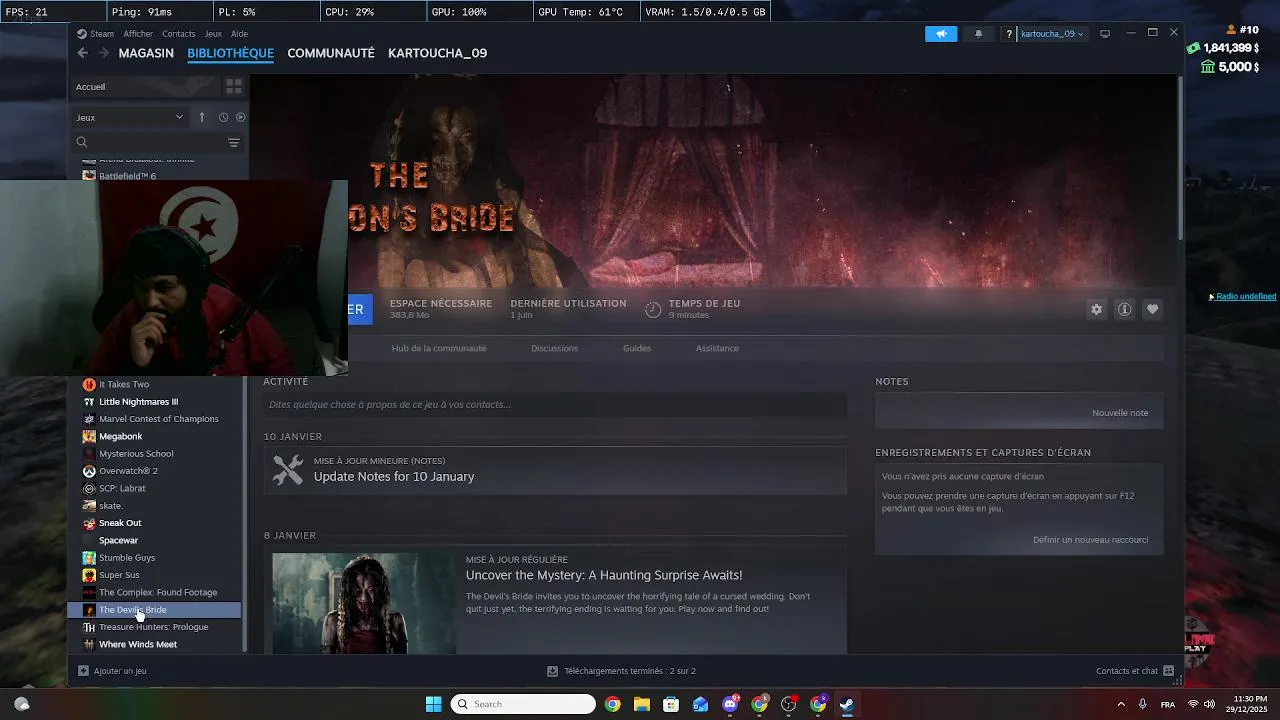Click the sort ascending arrow icon
This screenshot has height=720, width=1280.
pyautogui.click(x=202, y=117)
